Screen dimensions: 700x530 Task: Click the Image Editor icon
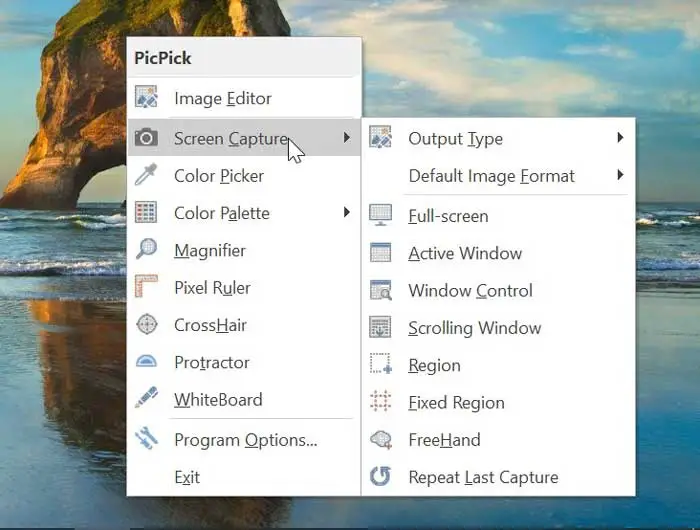pyautogui.click(x=146, y=98)
